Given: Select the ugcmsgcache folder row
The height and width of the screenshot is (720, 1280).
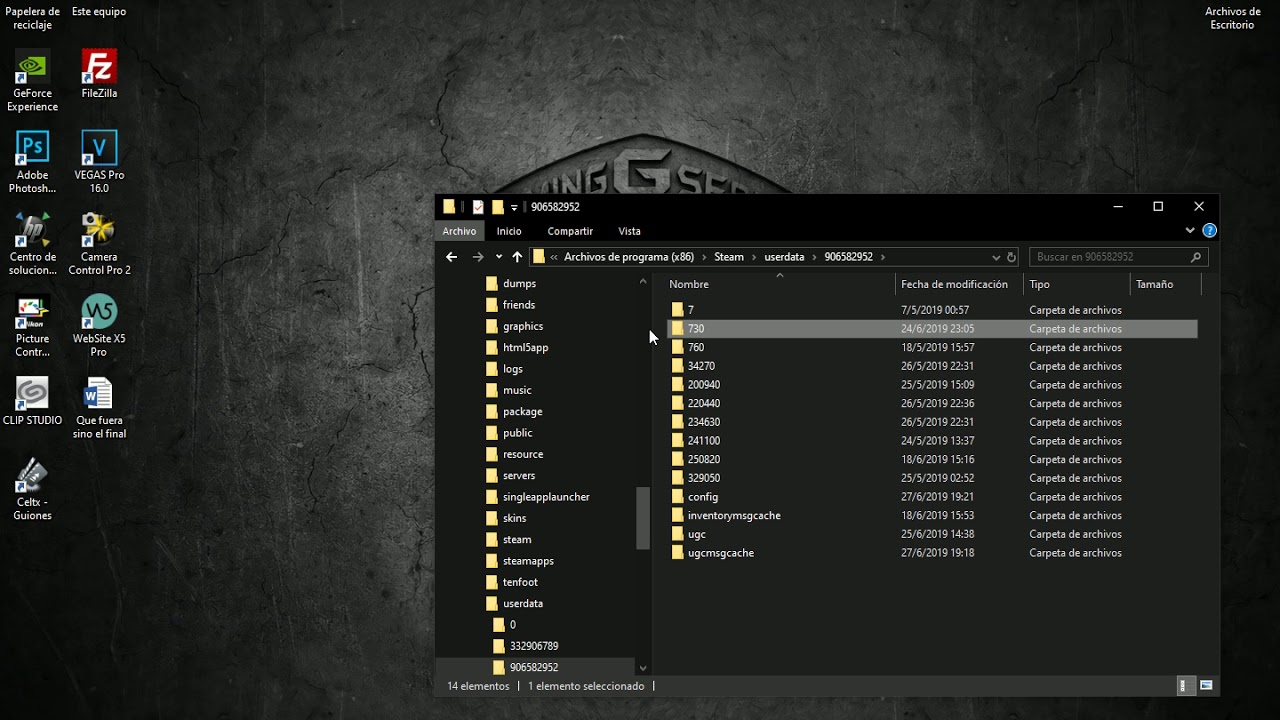Looking at the screenshot, I should [x=932, y=553].
